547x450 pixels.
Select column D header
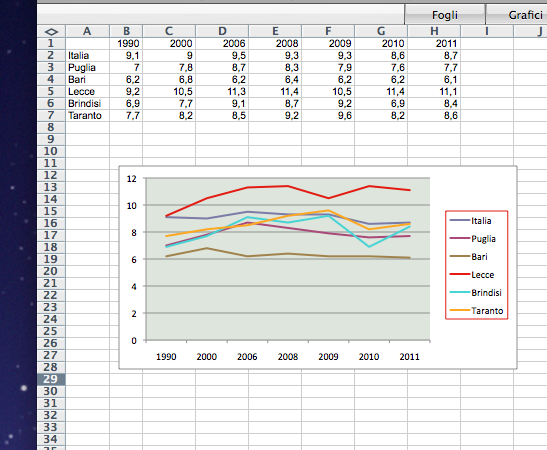coord(222,31)
